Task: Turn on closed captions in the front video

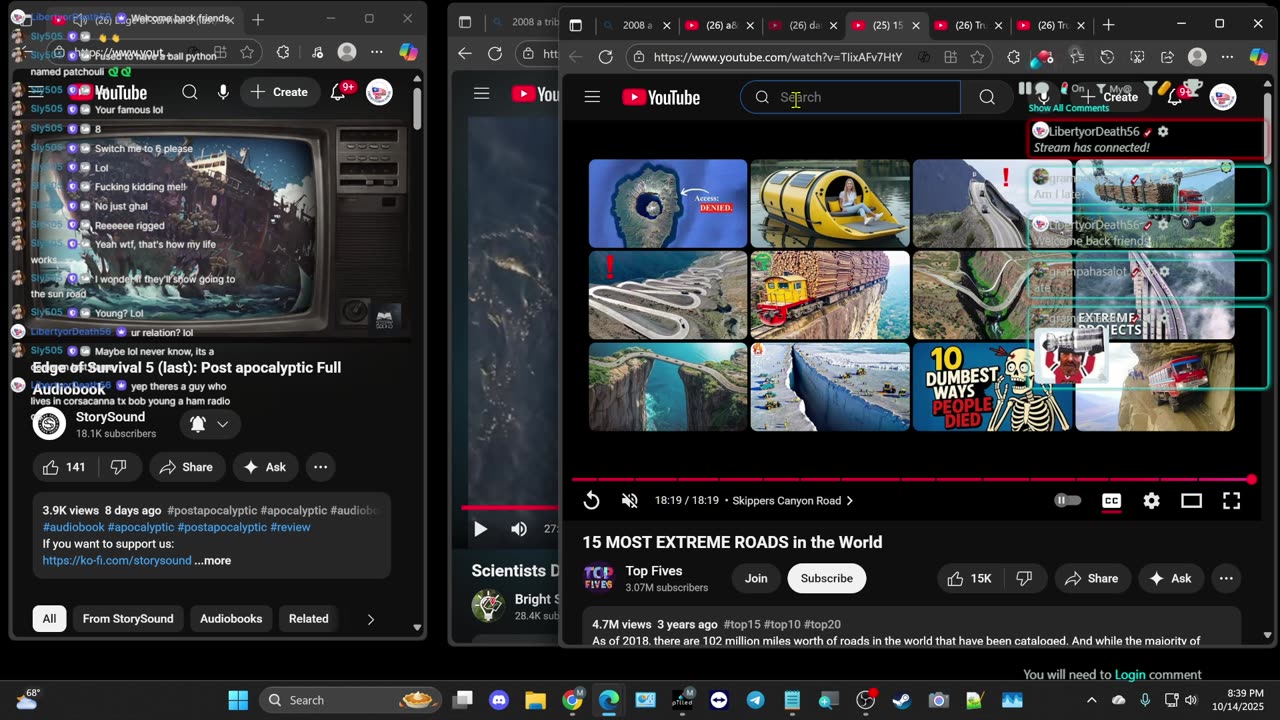Action: [x=1111, y=501]
